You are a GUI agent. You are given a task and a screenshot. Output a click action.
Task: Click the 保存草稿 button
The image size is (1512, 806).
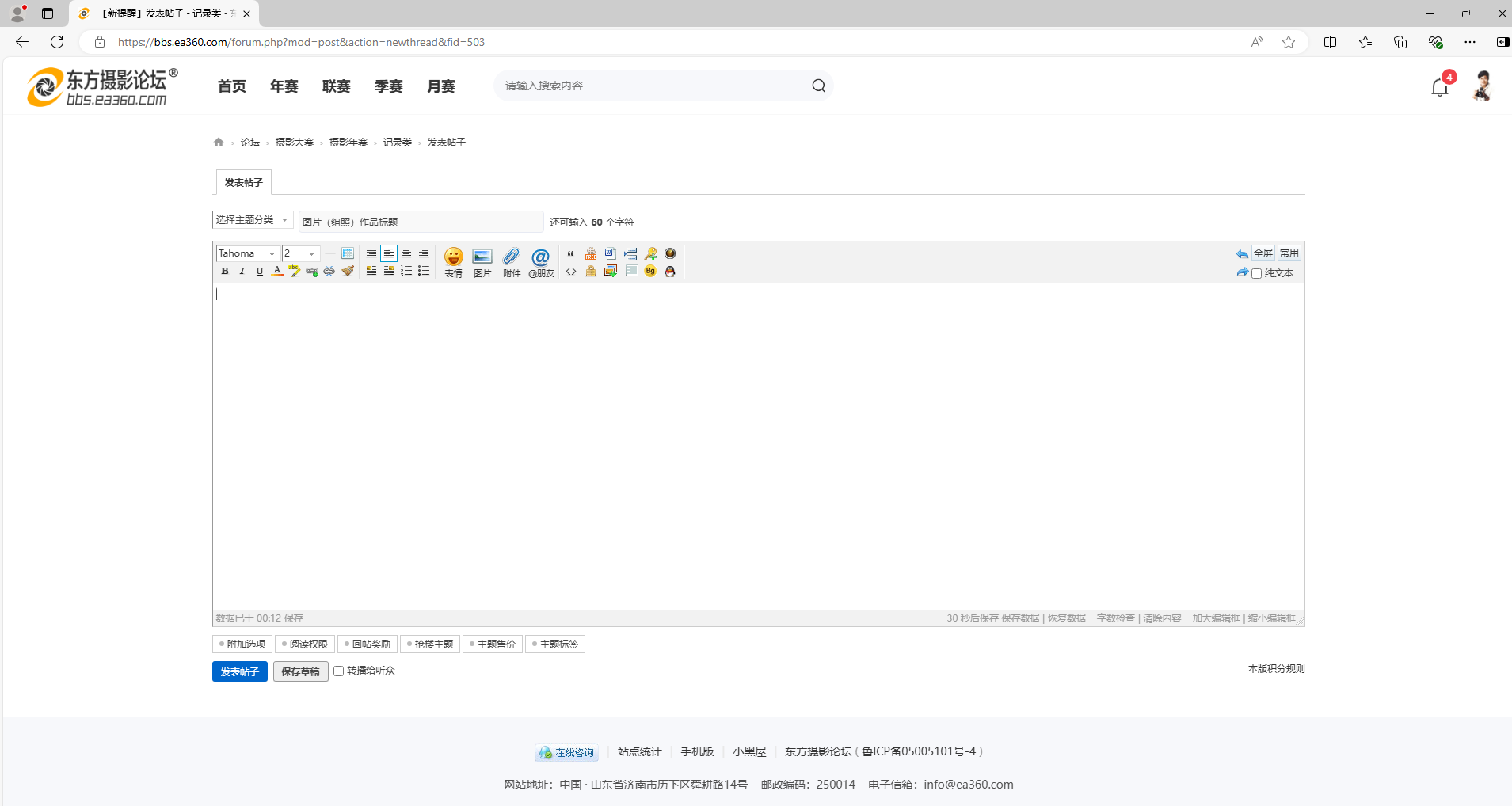pyautogui.click(x=300, y=671)
